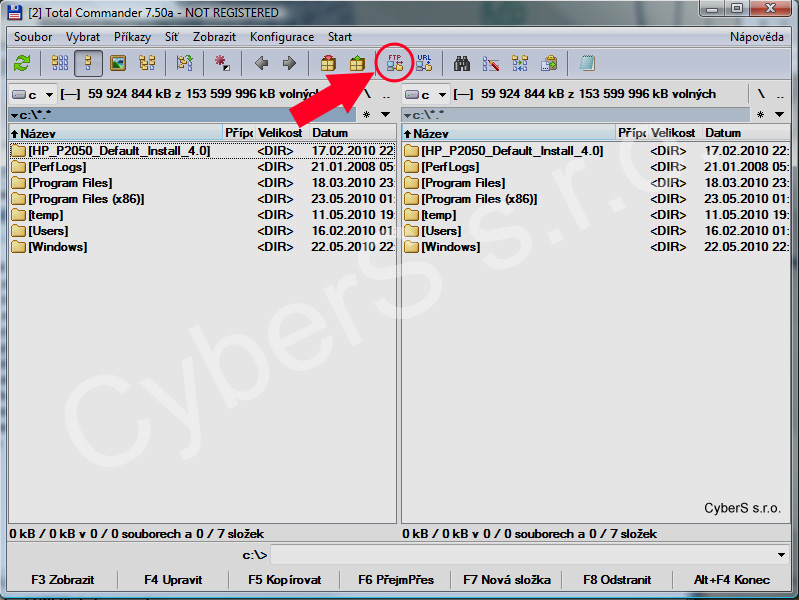Open the Zobrazit menu
Viewport: 799px width, 600px height.
214,37
